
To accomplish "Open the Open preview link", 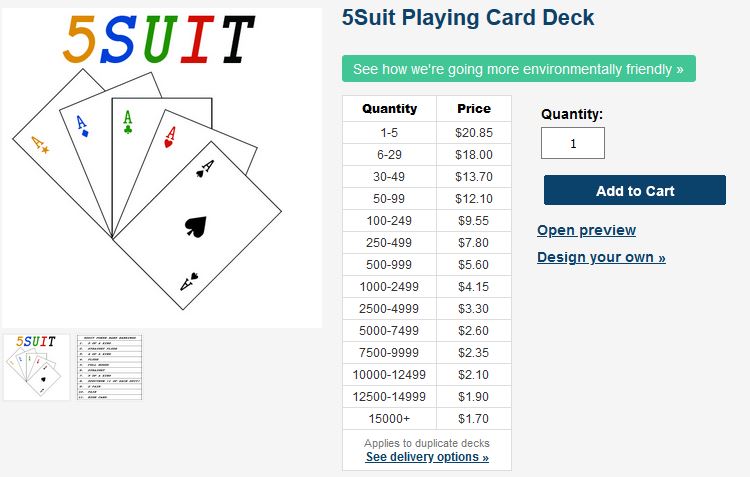I will (x=586, y=230).
